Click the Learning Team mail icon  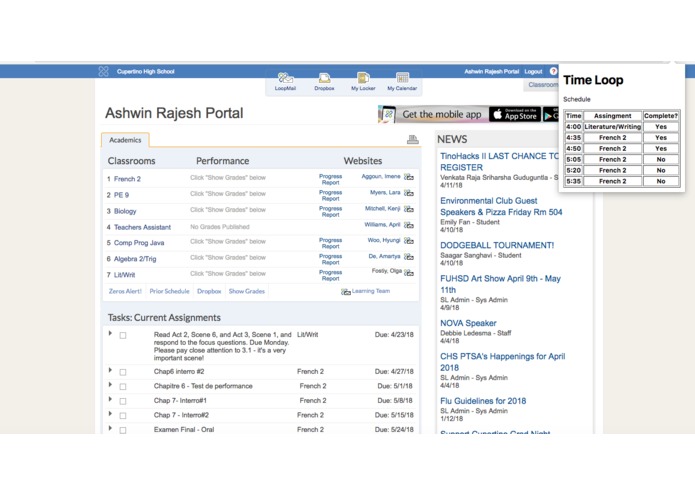pos(346,292)
